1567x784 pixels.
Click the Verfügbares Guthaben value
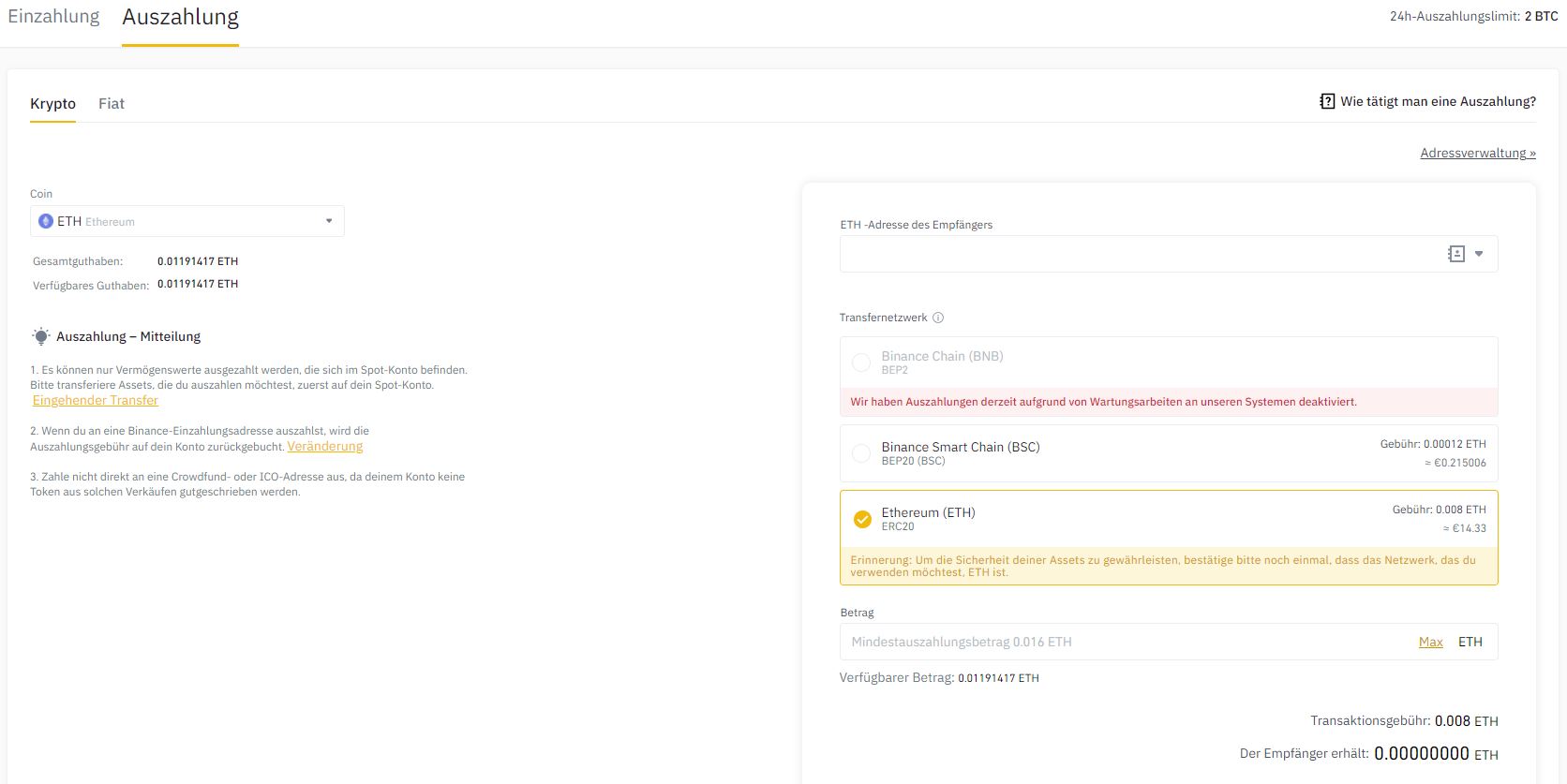point(198,284)
